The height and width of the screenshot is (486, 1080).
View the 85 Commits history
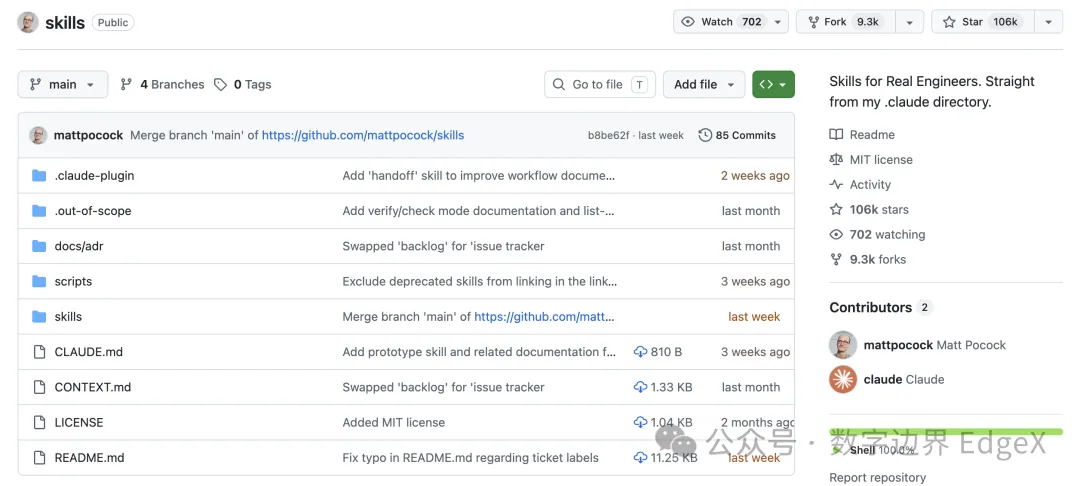pos(738,135)
